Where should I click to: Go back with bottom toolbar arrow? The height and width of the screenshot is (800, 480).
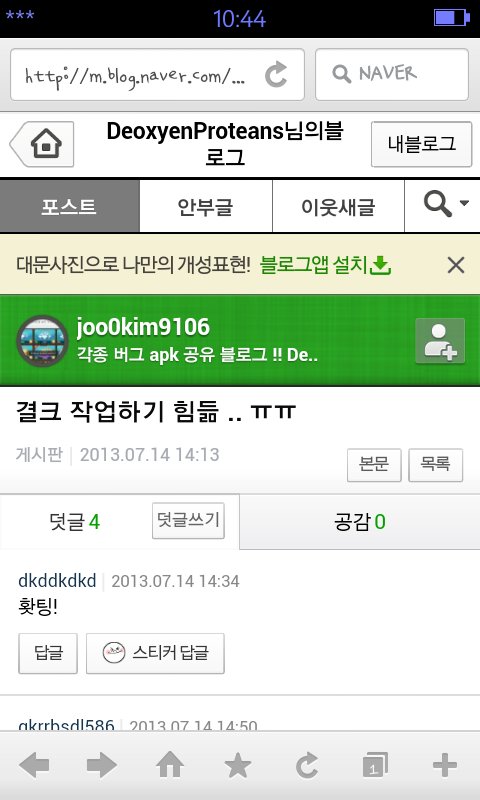(x=34, y=765)
